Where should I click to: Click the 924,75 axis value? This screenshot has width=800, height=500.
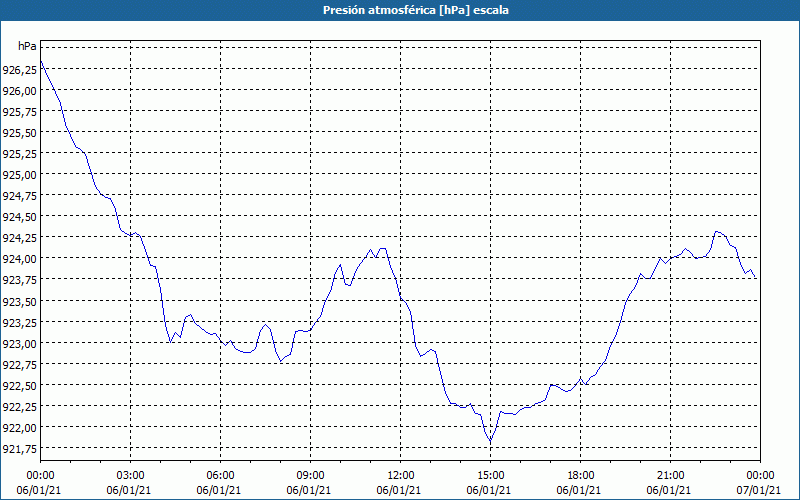pos(19,196)
